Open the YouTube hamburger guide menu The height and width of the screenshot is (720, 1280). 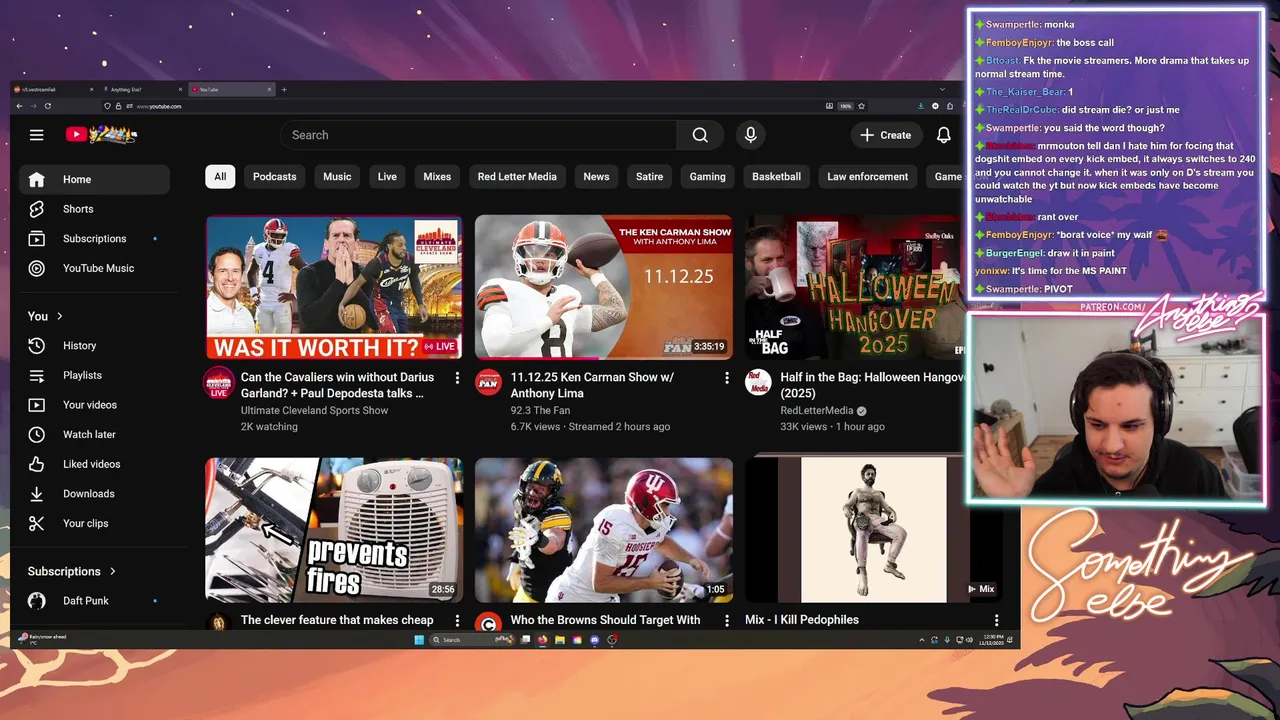tap(37, 135)
